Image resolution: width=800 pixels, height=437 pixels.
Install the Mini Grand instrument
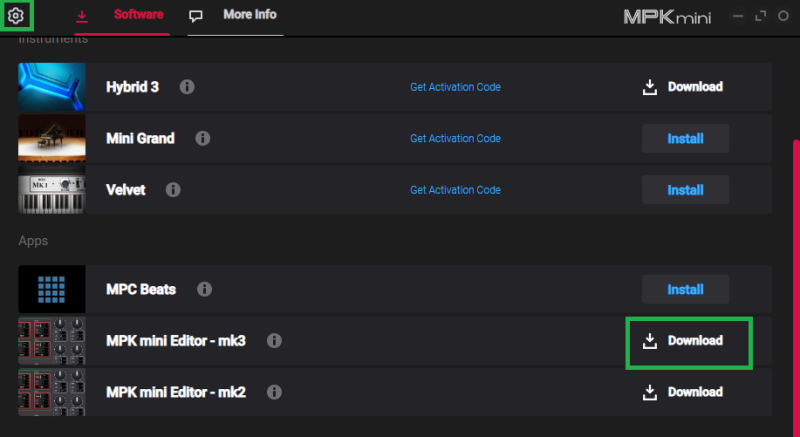(x=685, y=138)
